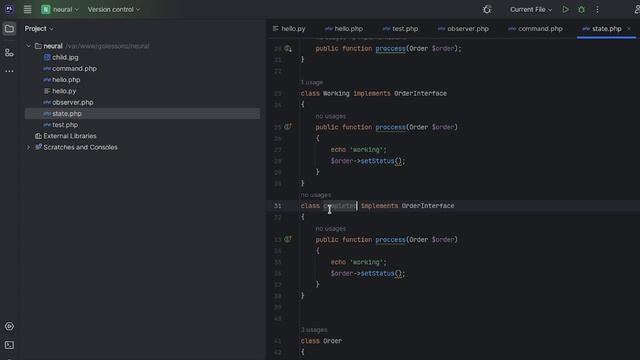Open the Structure tool window icon
Image resolution: width=640 pixels, height=360 pixels.
[x=9, y=53]
